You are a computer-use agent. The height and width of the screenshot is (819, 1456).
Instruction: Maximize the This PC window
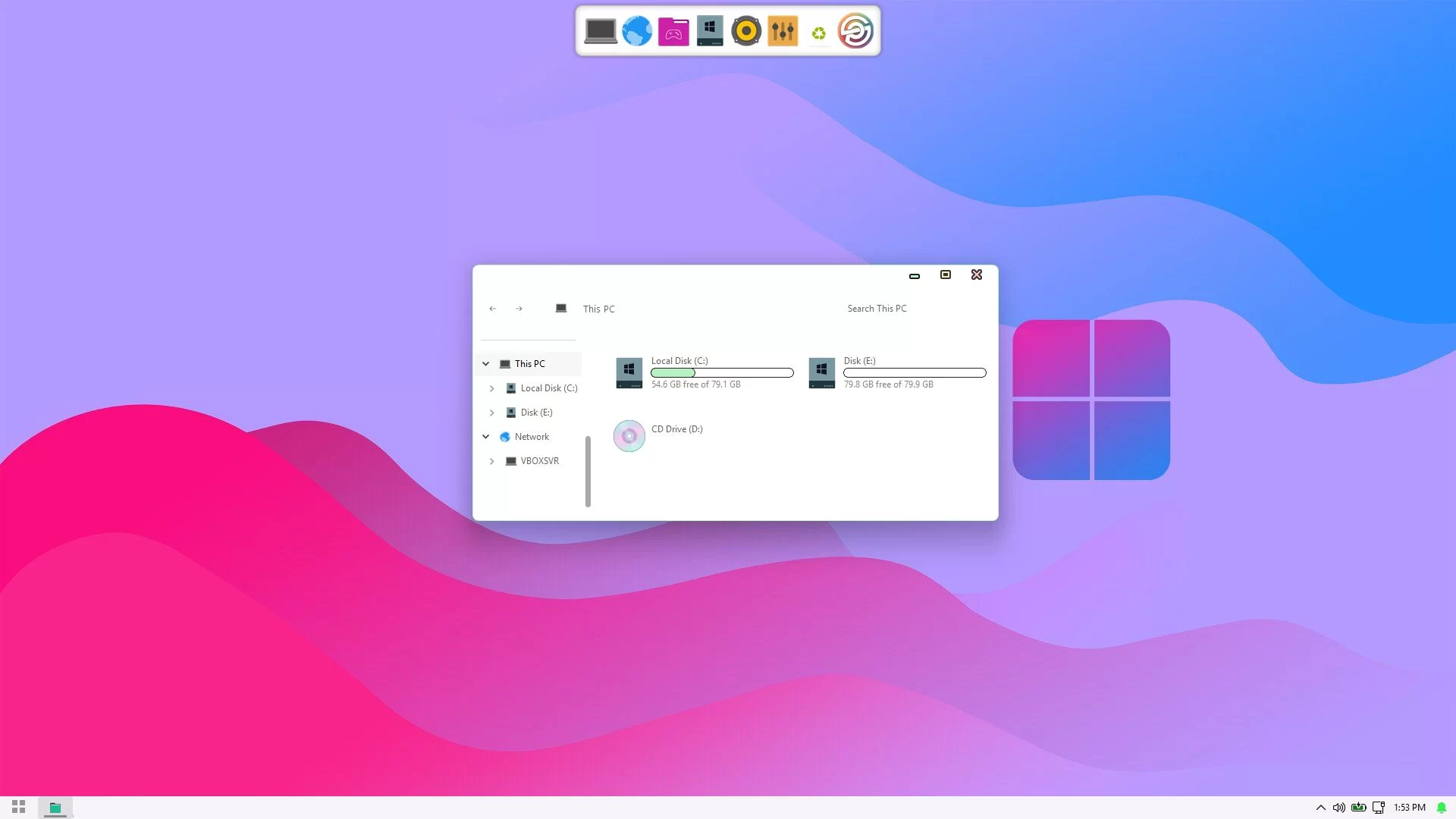tap(946, 275)
